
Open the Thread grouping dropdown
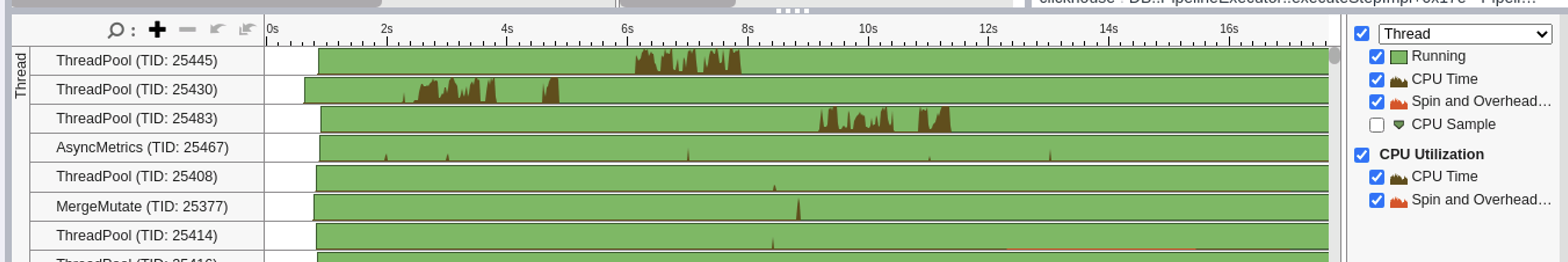point(1465,34)
